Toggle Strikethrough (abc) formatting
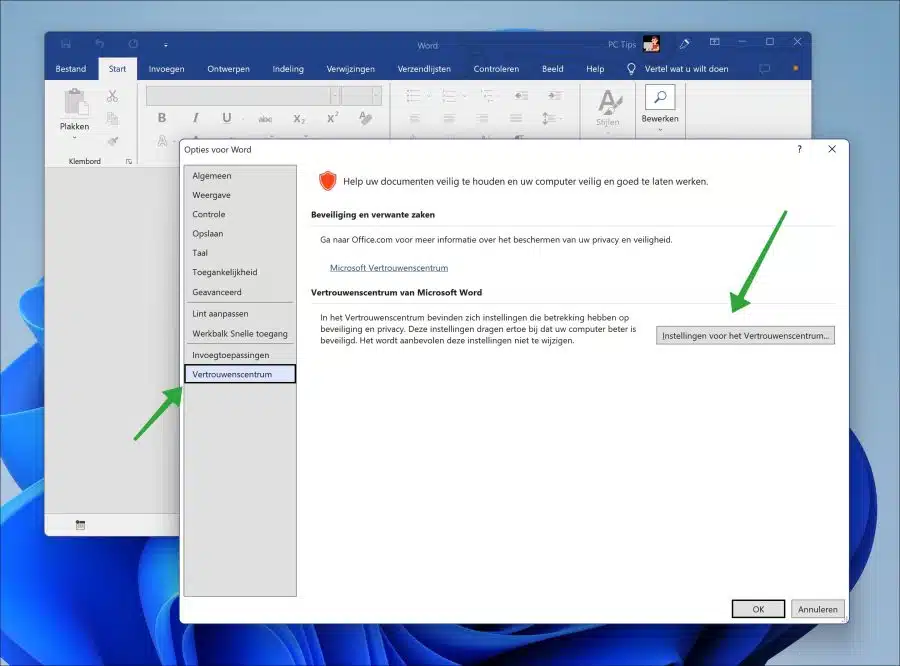Image resolution: width=900 pixels, height=666 pixels. pos(265,119)
